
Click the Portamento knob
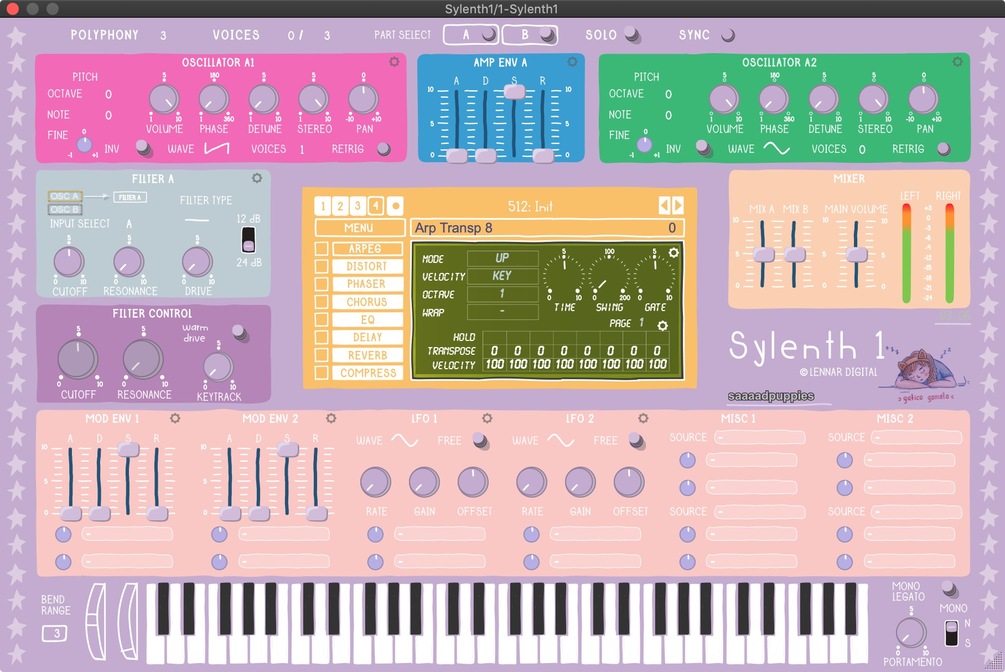click(910, 632)
